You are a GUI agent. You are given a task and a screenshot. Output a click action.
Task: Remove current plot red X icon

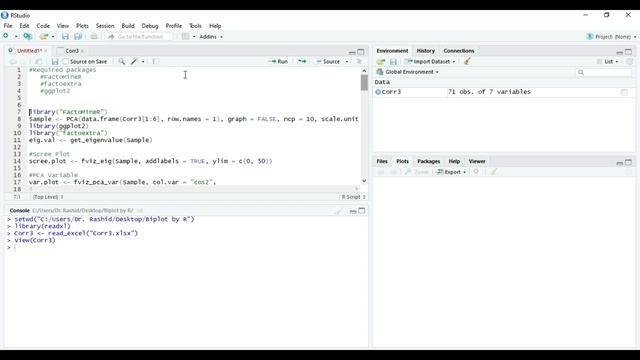click(x=476, y=172)
